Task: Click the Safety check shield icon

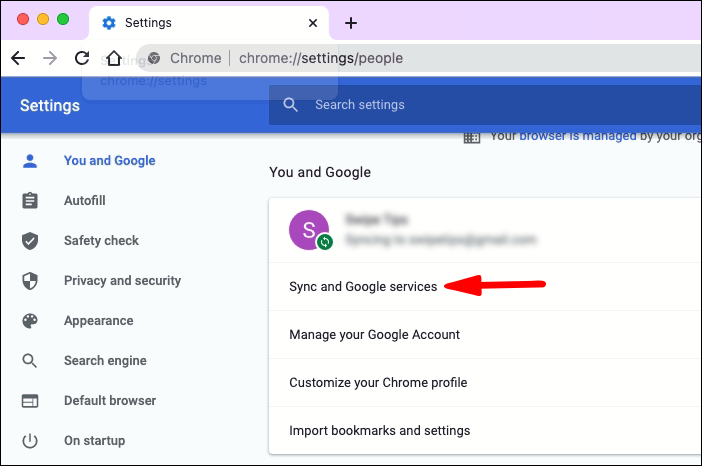Action: 30,241
